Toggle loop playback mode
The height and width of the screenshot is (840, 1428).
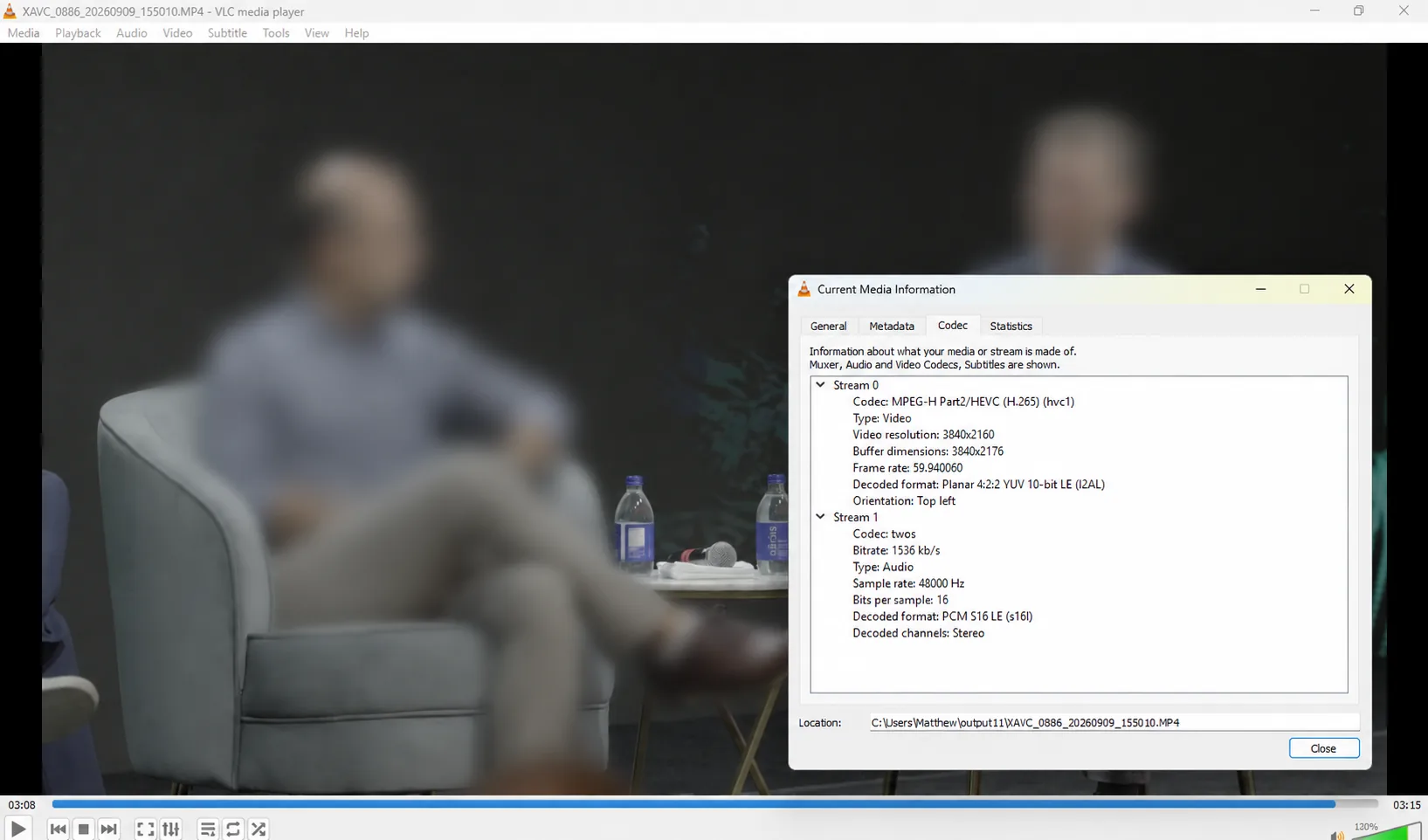tap(233, 829)
